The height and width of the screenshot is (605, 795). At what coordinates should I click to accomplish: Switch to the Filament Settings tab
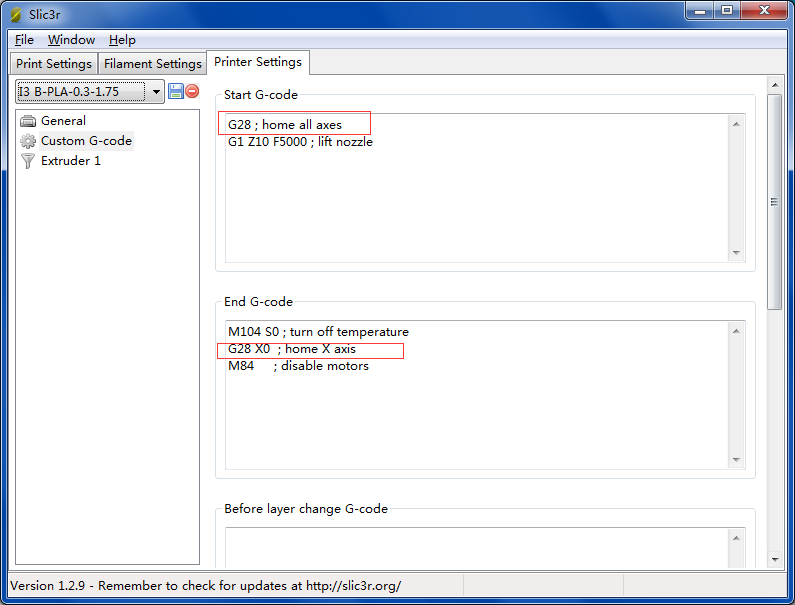tap(153, 63)
